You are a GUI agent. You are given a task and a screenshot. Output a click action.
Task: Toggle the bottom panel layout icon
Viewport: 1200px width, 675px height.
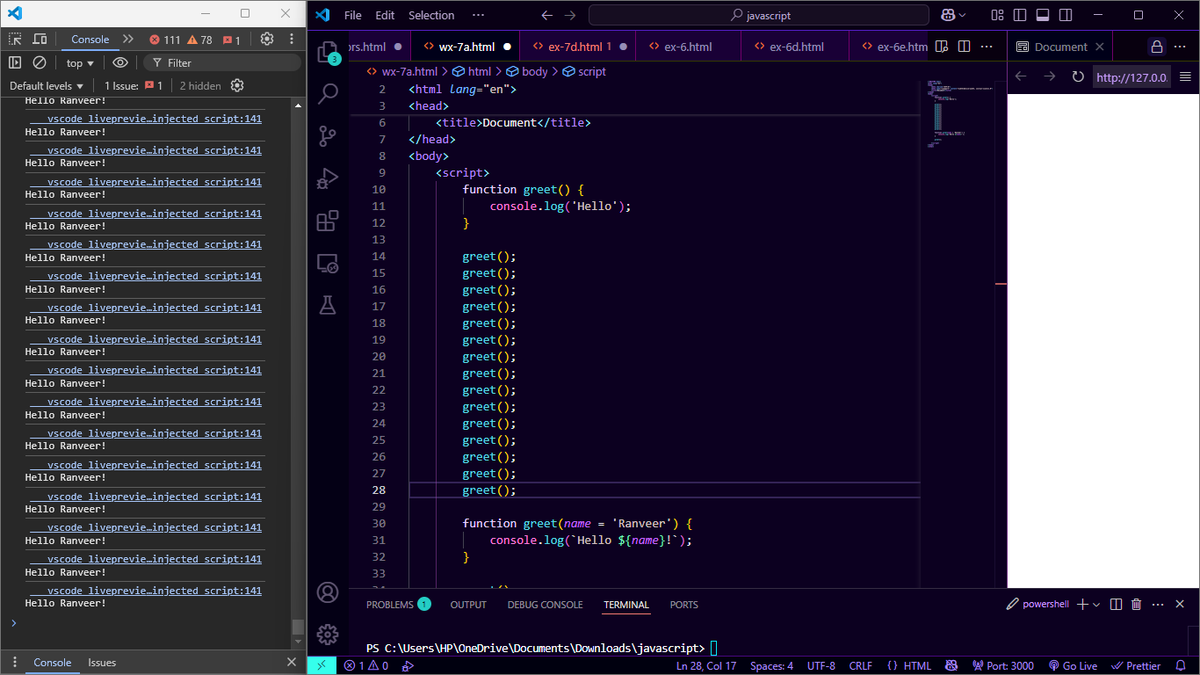(1042, 15)
